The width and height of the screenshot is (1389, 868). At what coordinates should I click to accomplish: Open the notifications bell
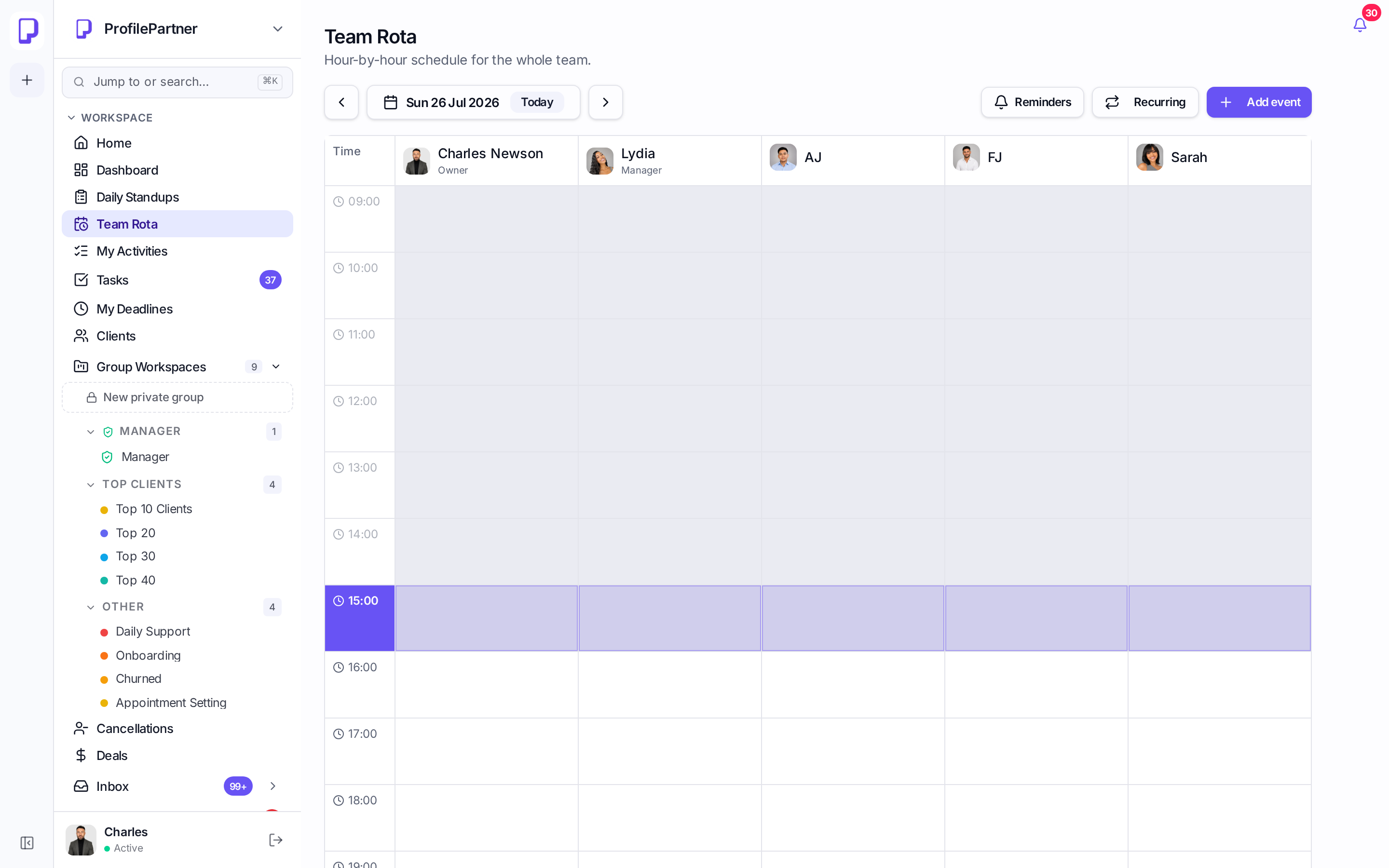click(1359, 25)
